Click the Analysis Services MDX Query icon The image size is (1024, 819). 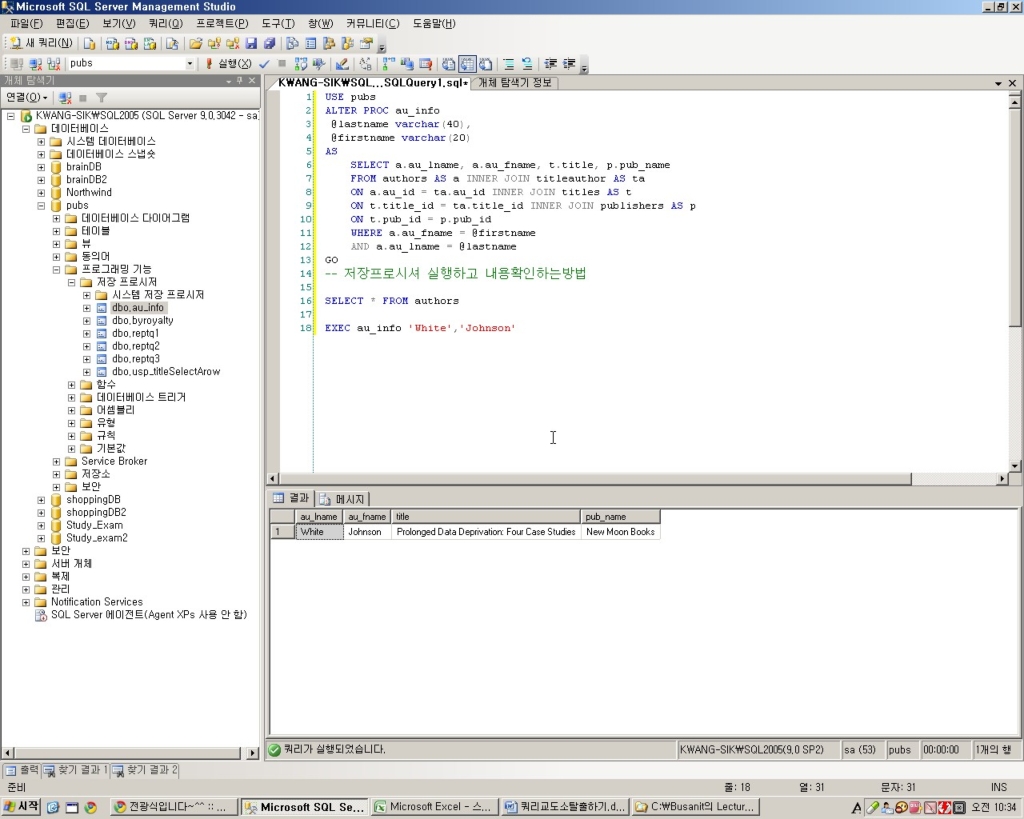112,44
